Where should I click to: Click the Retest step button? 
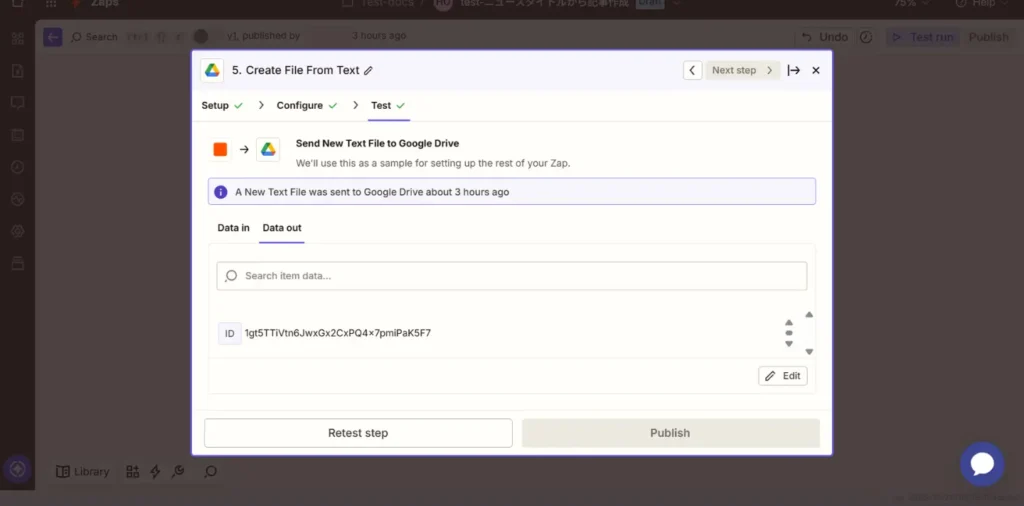pyautogui.click(x=358, y=433)
